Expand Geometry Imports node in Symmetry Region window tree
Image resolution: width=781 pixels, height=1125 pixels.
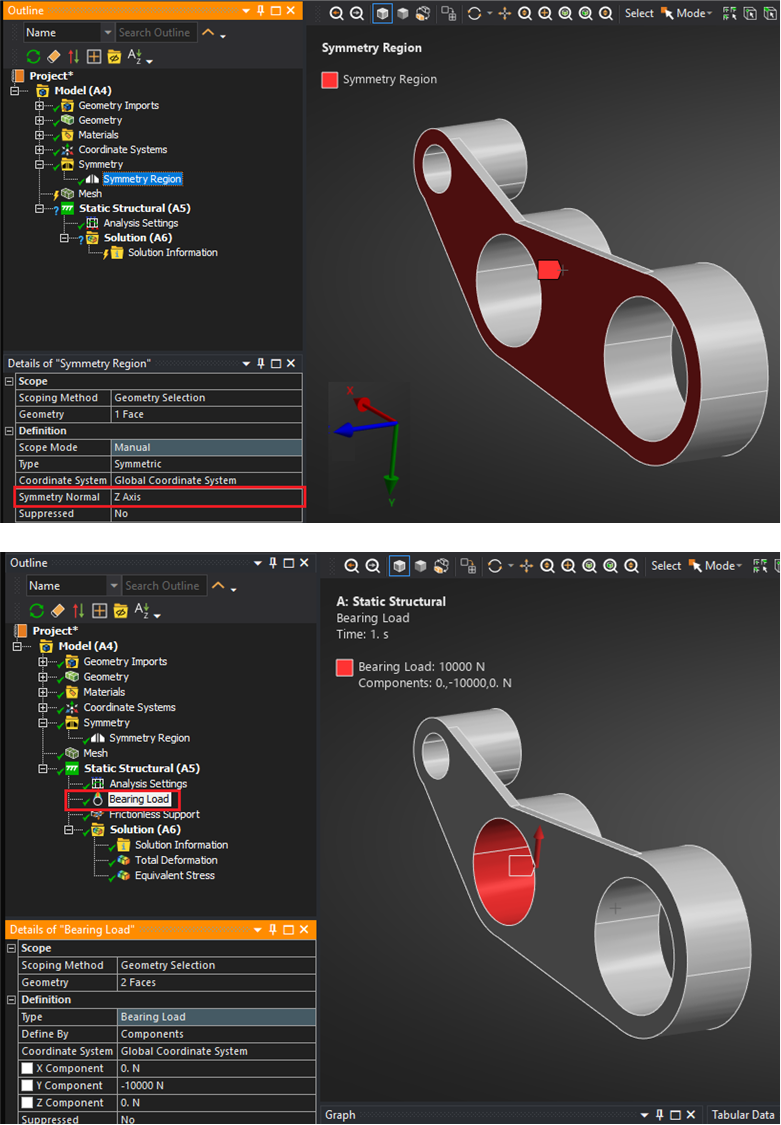[39, 105]
